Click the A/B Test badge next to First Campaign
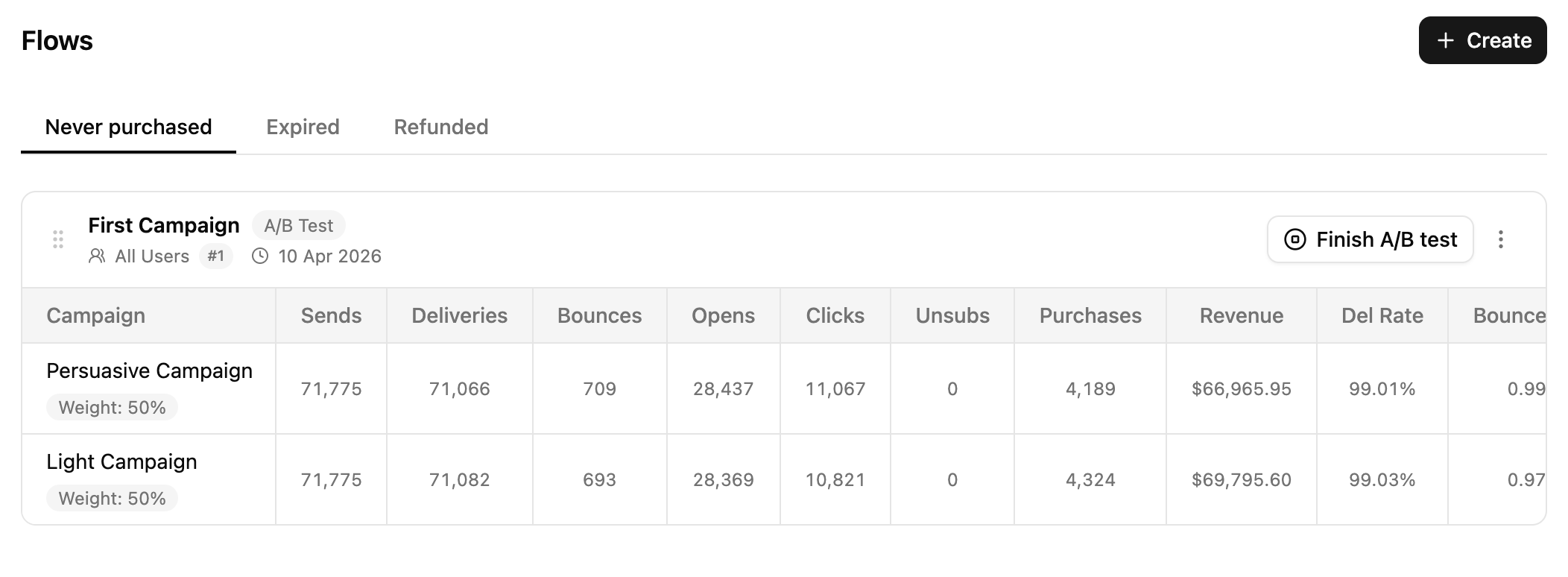The image size is (1568, 577). [x=298, y=225]
